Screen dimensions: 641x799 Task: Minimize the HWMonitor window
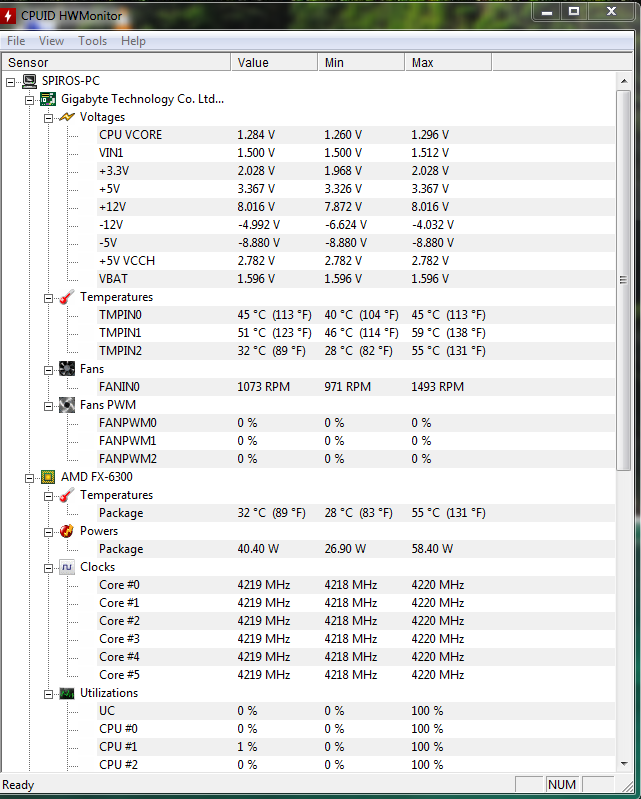point(547,12)
